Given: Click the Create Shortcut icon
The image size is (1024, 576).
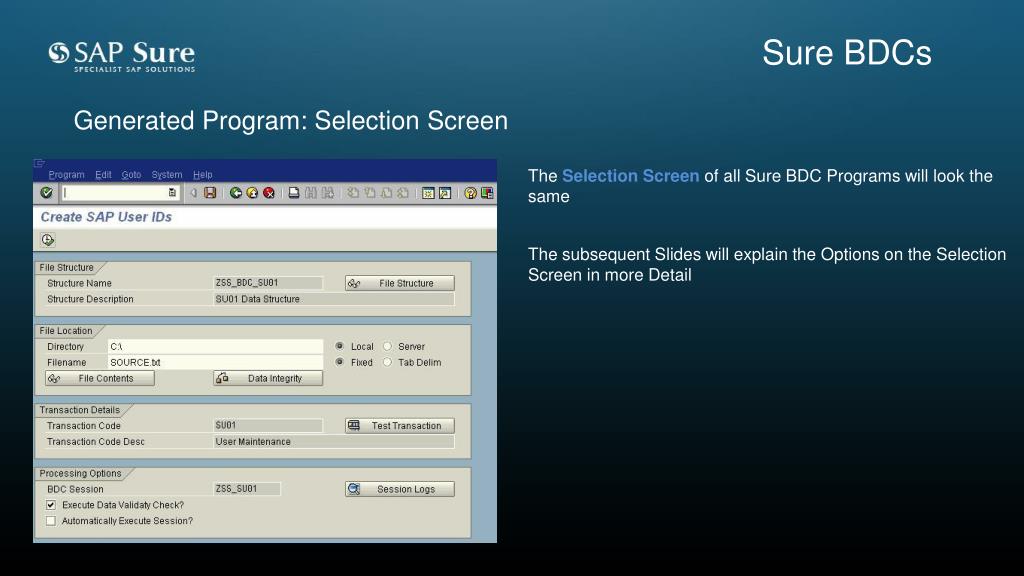Looking at the screenshot, I should click(x=445, y=193).
